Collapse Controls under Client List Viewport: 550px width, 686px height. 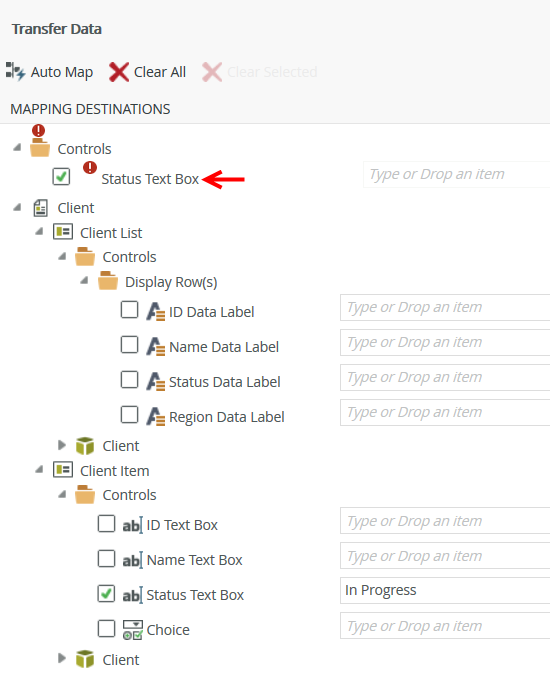[x=62, y=256]
